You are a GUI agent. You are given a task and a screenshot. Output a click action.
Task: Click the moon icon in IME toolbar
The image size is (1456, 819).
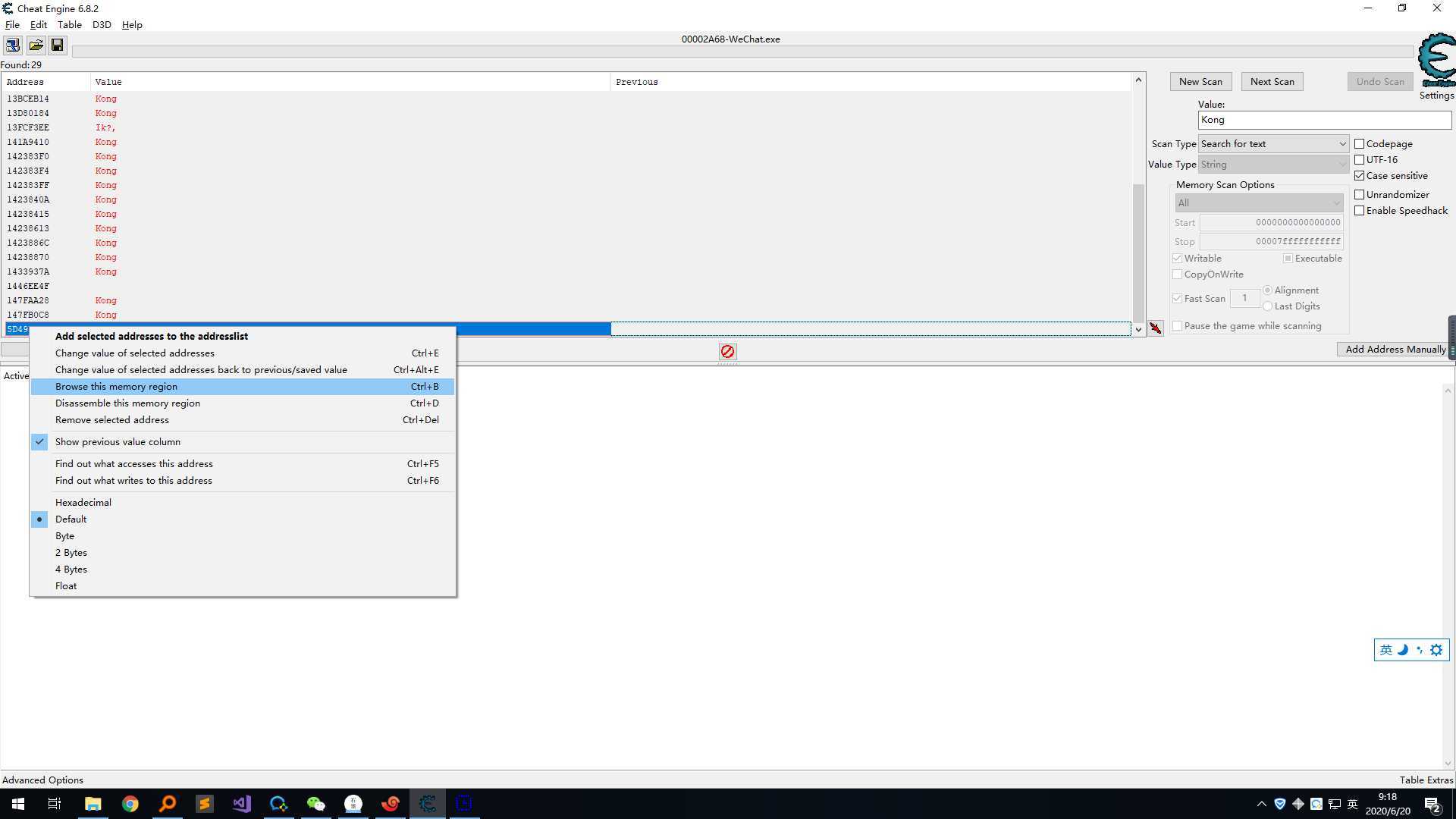1403,650
